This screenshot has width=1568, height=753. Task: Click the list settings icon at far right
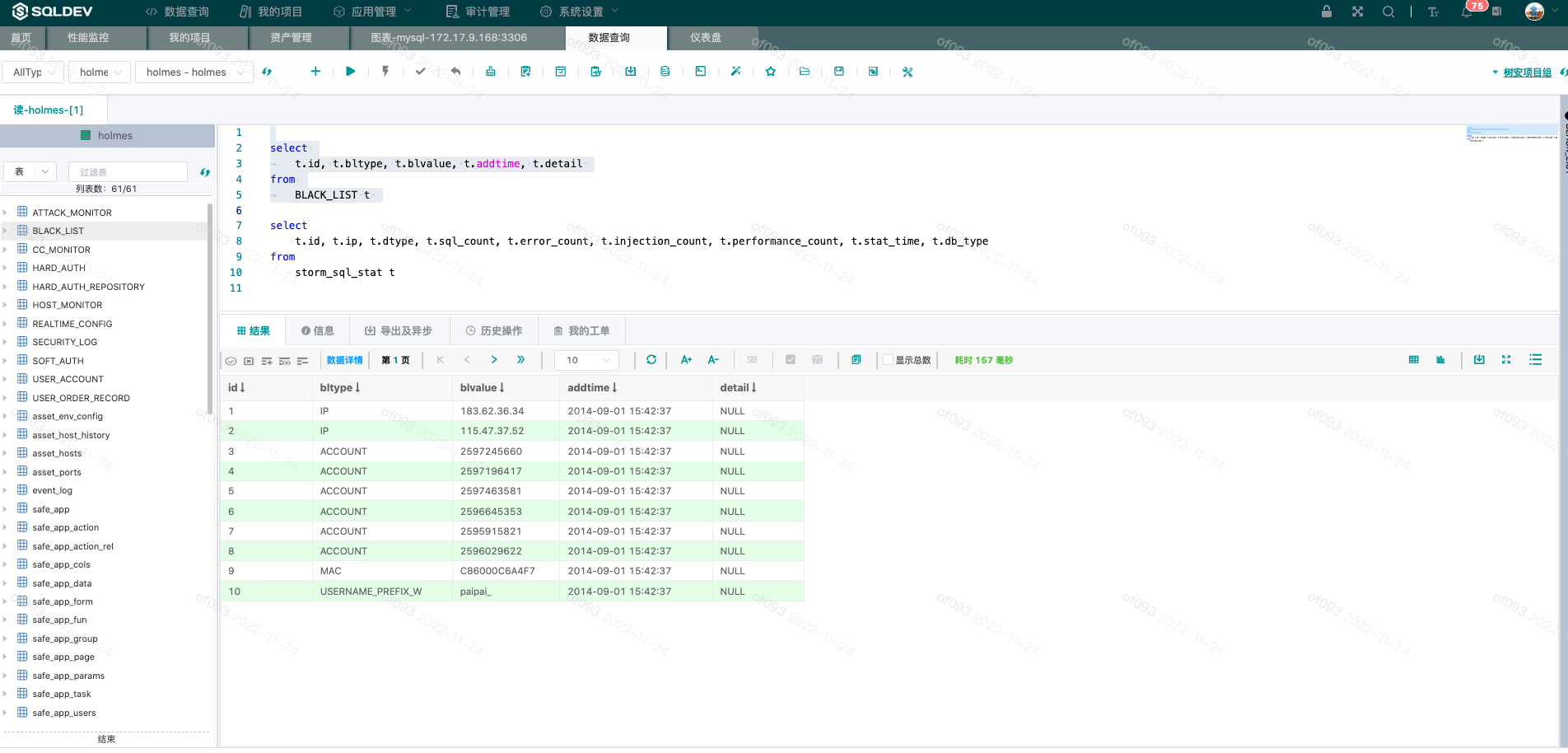click(1536, 360)
